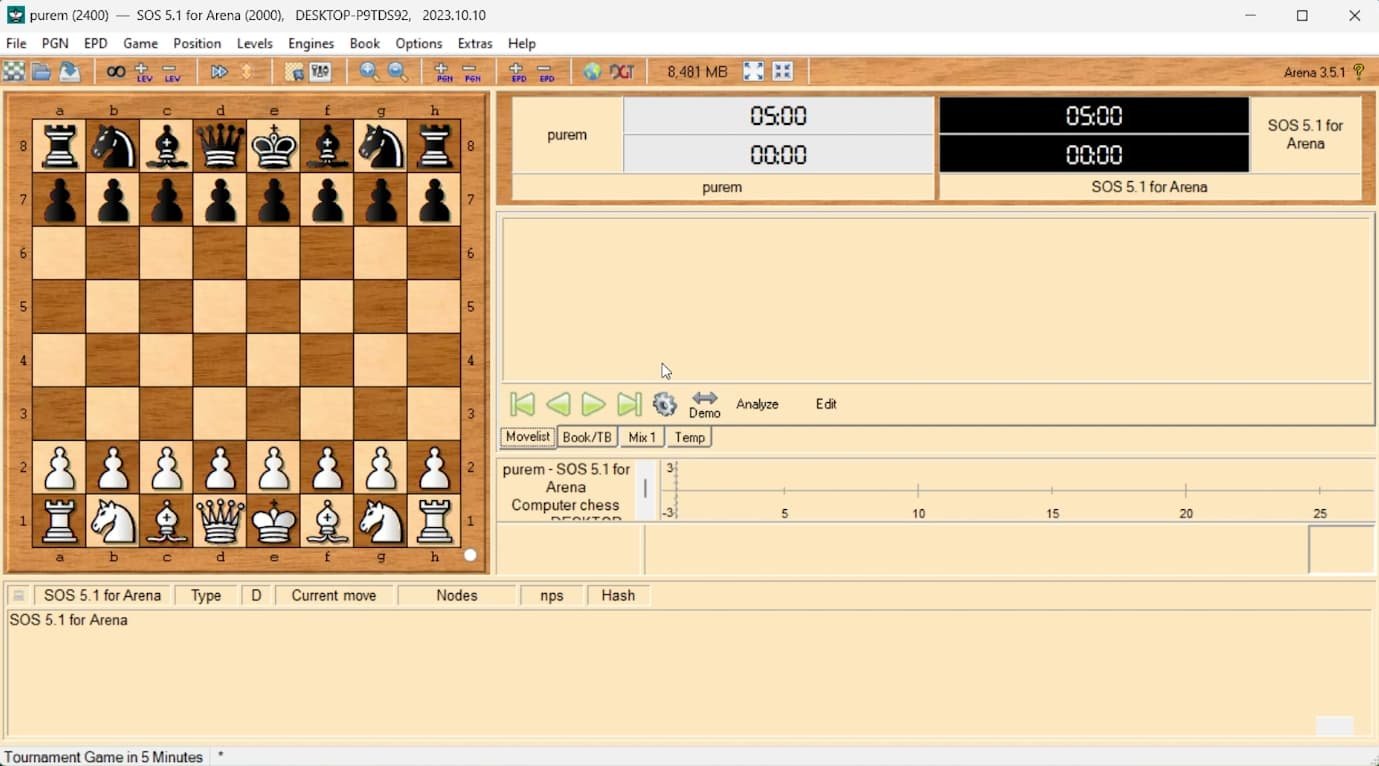The width and height of the screenshot is (1379, 766).
Task: Toggle the side-to-move indicator circle by board
Action: tap(470, 555)
